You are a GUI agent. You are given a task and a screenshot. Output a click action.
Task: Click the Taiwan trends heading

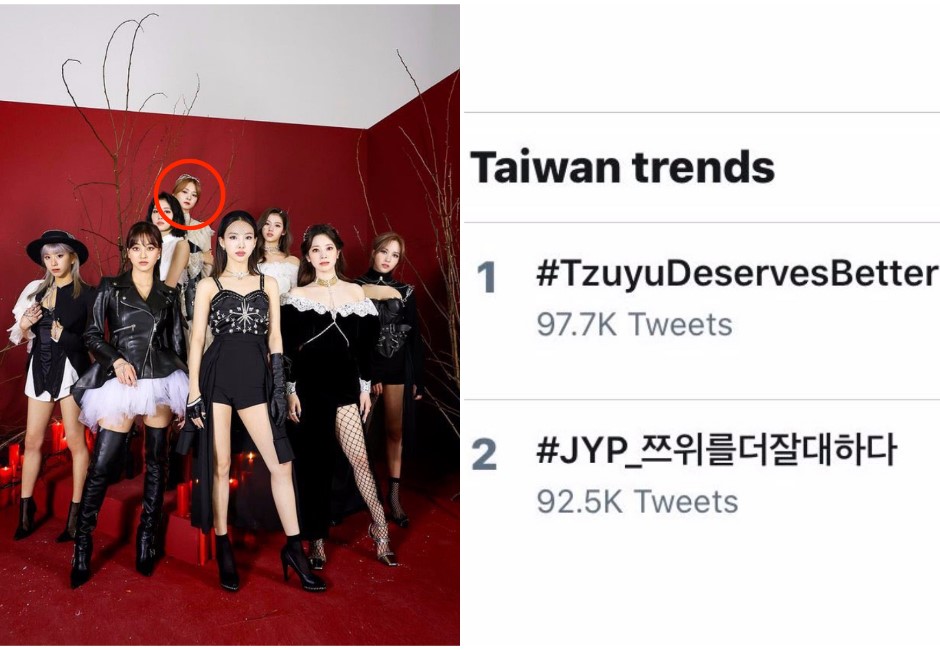pos(622,167)
